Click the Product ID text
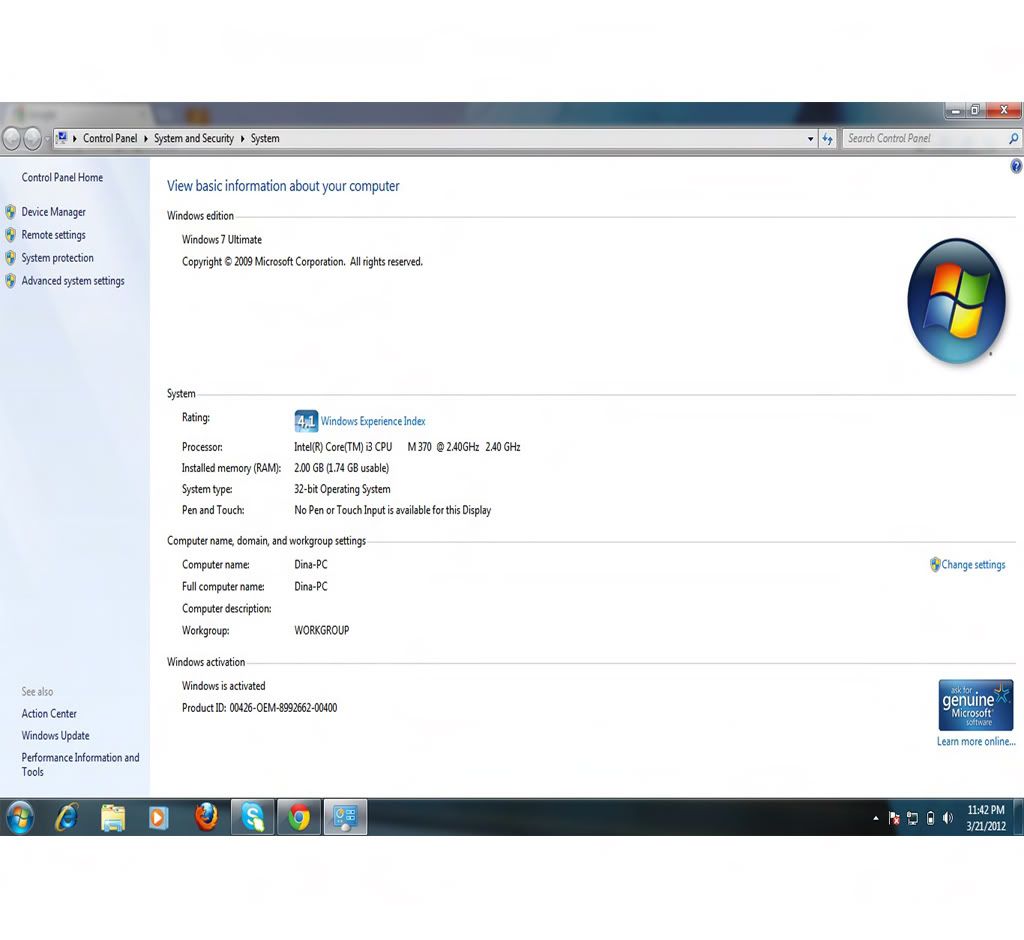This screenshot has height=940, width=1024. [259, 707]
